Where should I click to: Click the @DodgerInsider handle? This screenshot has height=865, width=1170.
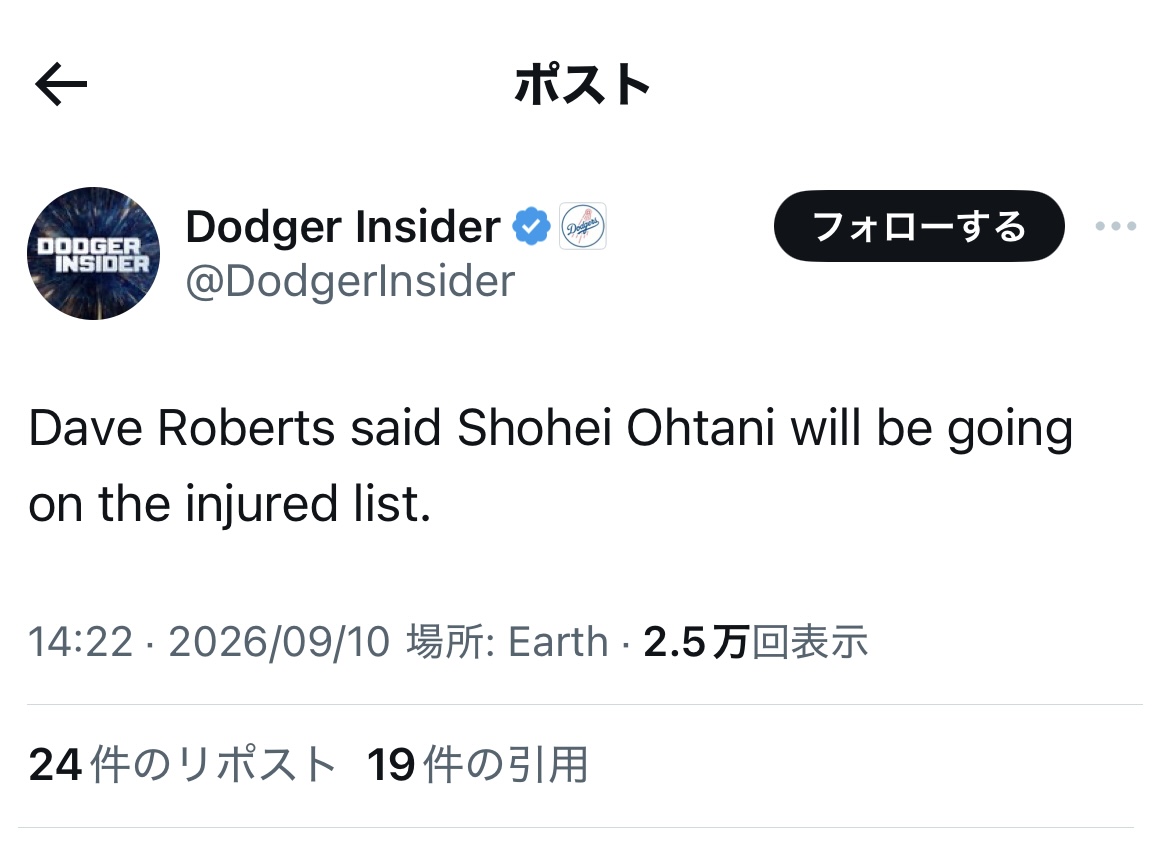(x=350, y=282)
